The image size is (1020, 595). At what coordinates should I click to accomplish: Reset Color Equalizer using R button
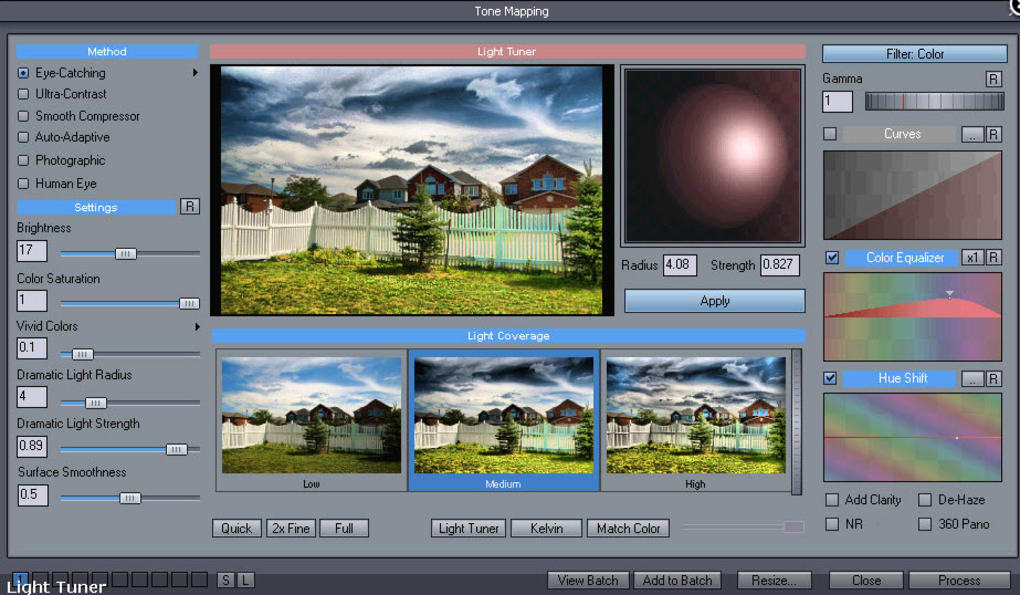[993, 258]
